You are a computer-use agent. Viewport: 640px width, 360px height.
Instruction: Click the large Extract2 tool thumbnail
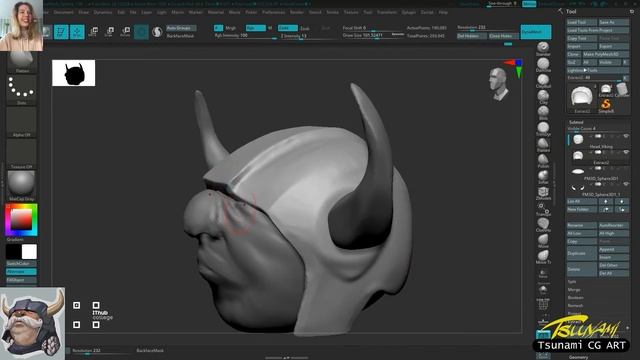tap(581, 97)
